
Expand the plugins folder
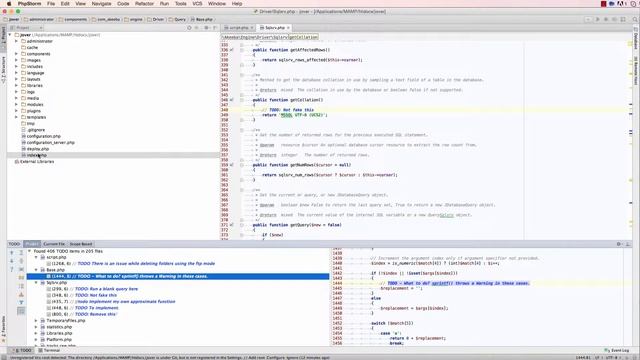(x=16, y=111)
